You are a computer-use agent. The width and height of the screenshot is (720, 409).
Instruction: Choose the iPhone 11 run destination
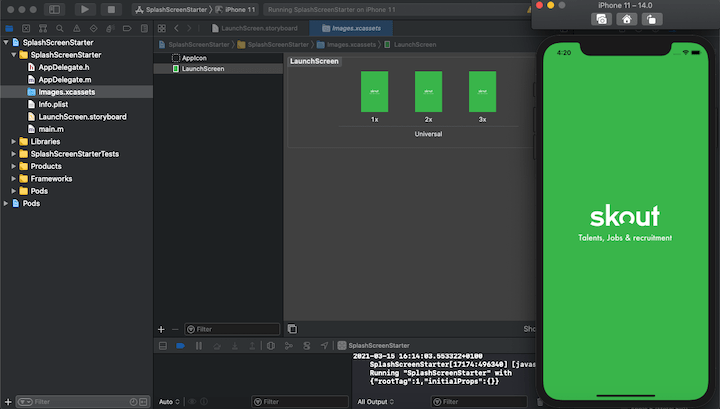235,10
